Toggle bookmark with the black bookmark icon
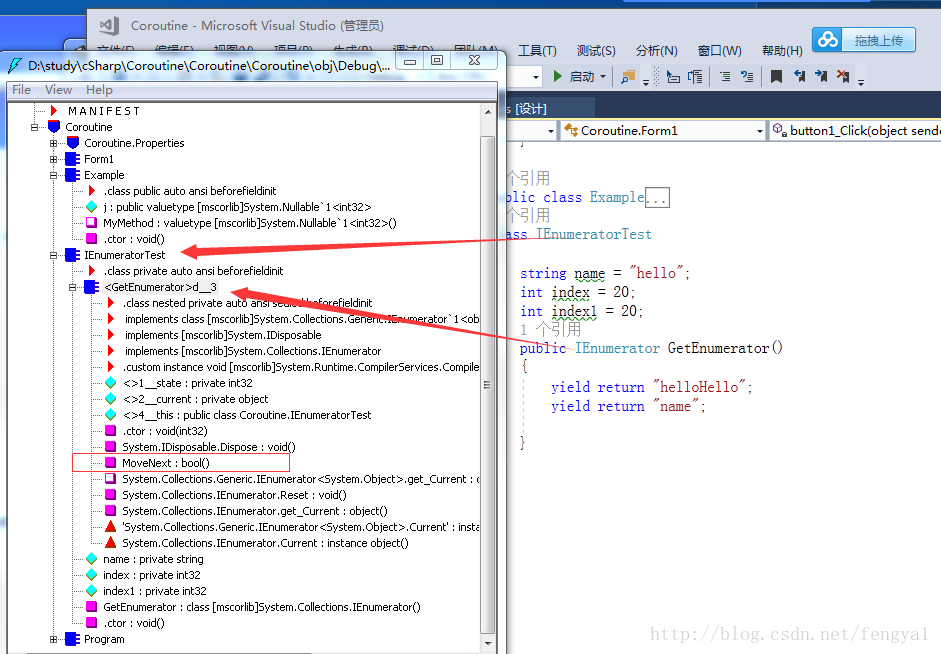The image size is (941, 654). tap(776, 76)
